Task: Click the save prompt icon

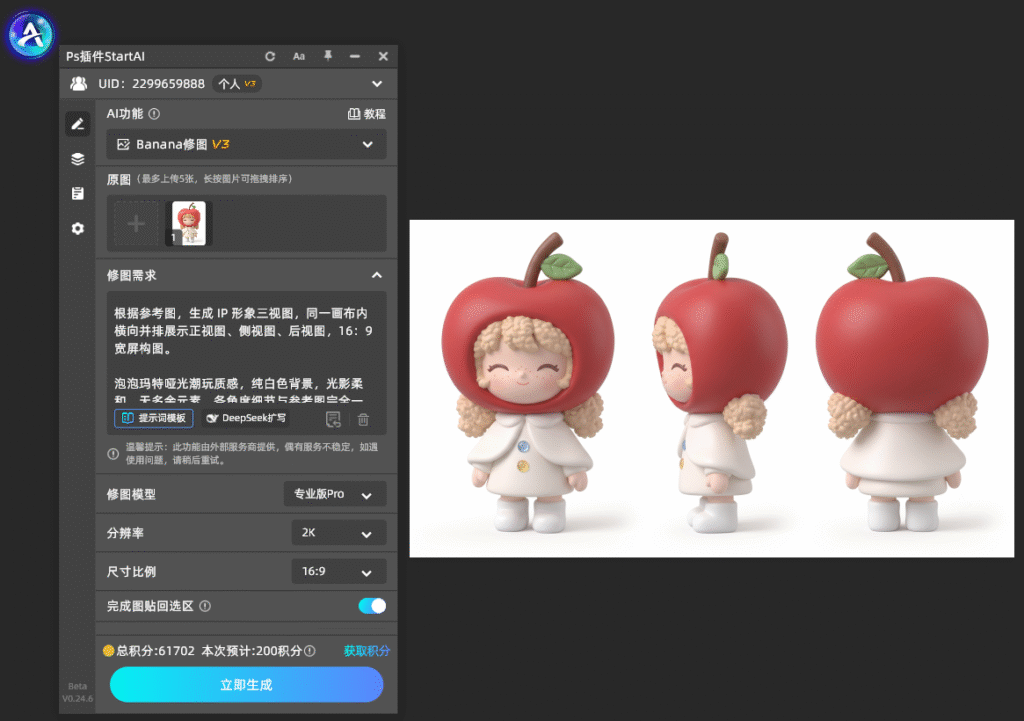Action: pos(333,419)
